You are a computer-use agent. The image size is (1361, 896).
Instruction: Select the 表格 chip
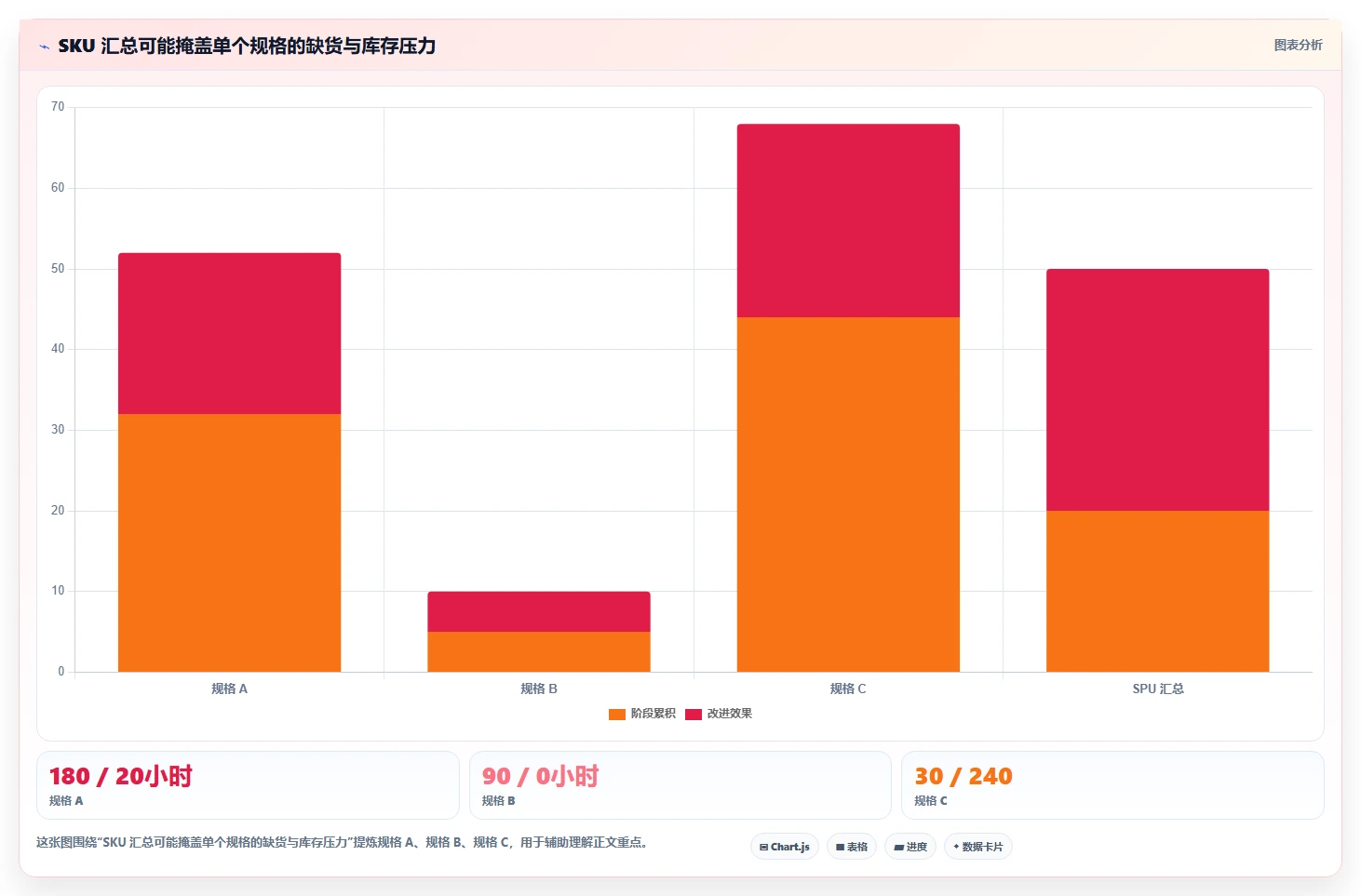point(852,847)
